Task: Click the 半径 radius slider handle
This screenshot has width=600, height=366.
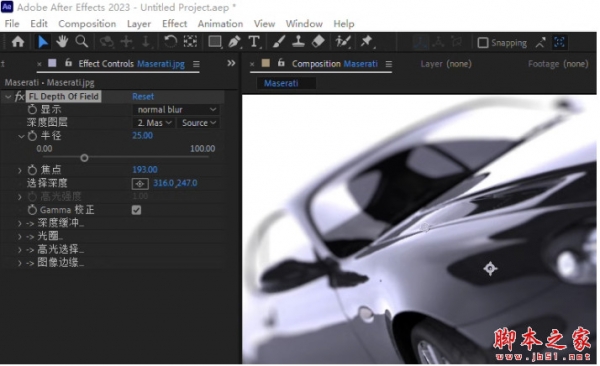Action: (85, 158)
